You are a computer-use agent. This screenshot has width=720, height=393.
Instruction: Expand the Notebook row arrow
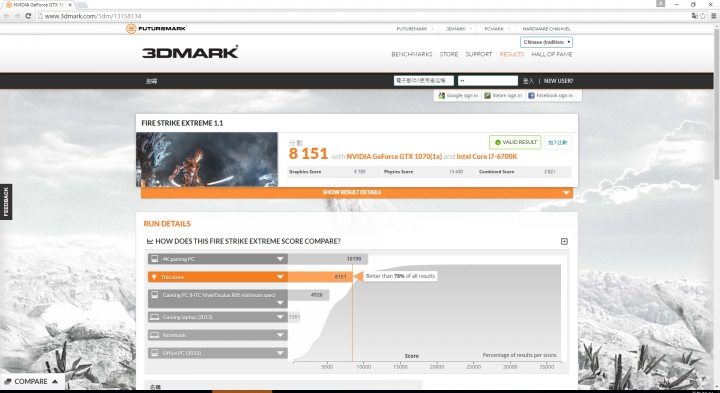point(280,335)
